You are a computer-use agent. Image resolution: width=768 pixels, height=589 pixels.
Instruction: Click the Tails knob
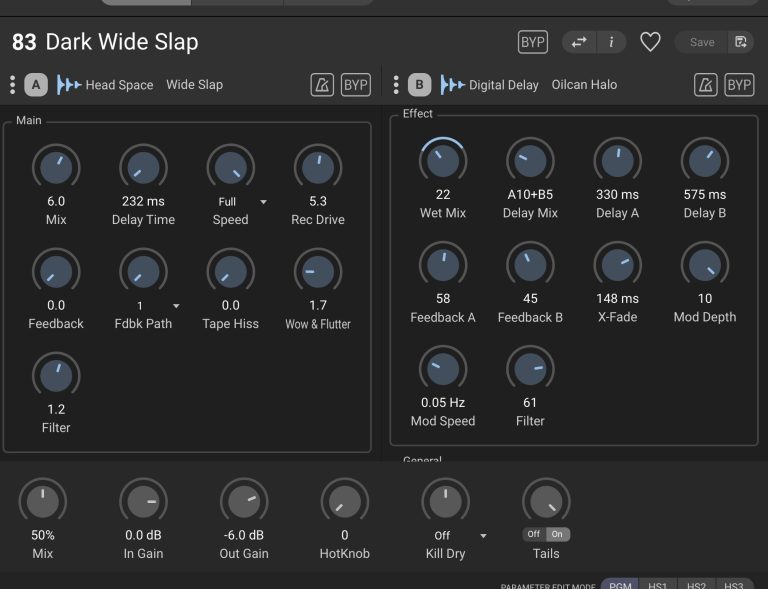[546, 501]
